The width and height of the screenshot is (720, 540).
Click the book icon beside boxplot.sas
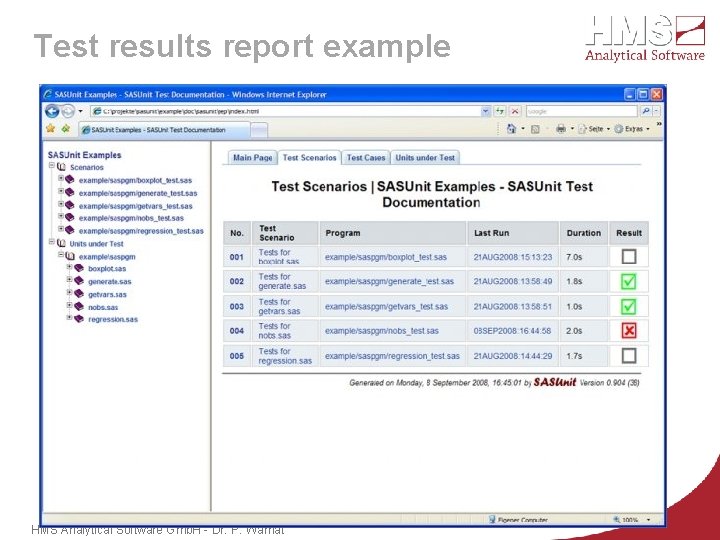click(x=79, y=268)
